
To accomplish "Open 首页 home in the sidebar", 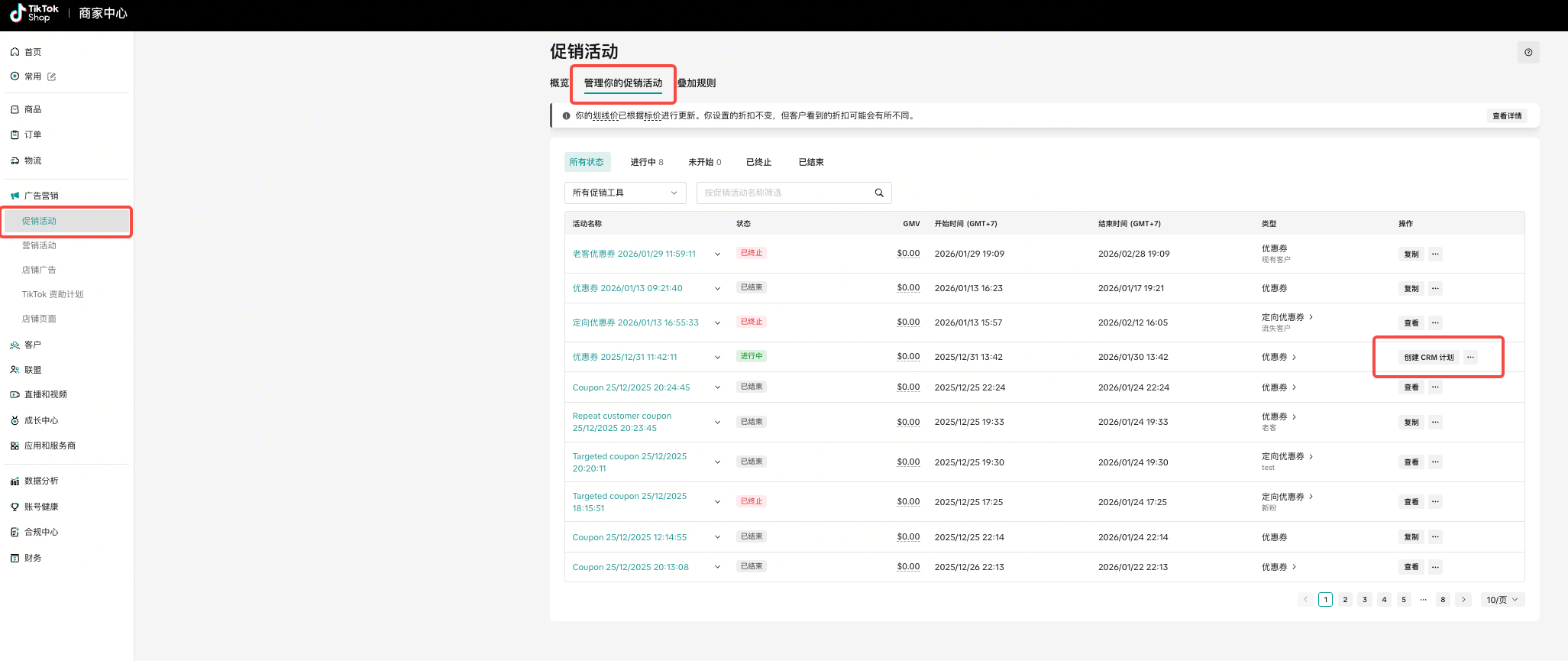I will 33,52.
